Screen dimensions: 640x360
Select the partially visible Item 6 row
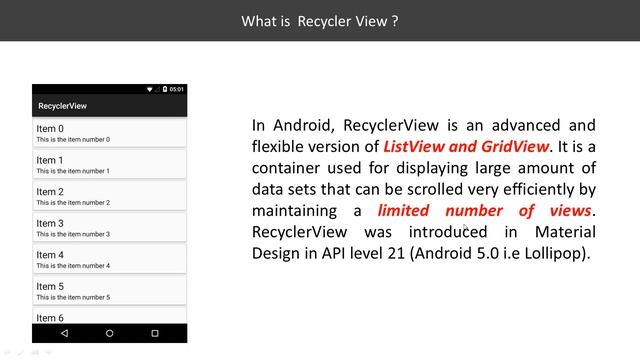pos(109,316)
